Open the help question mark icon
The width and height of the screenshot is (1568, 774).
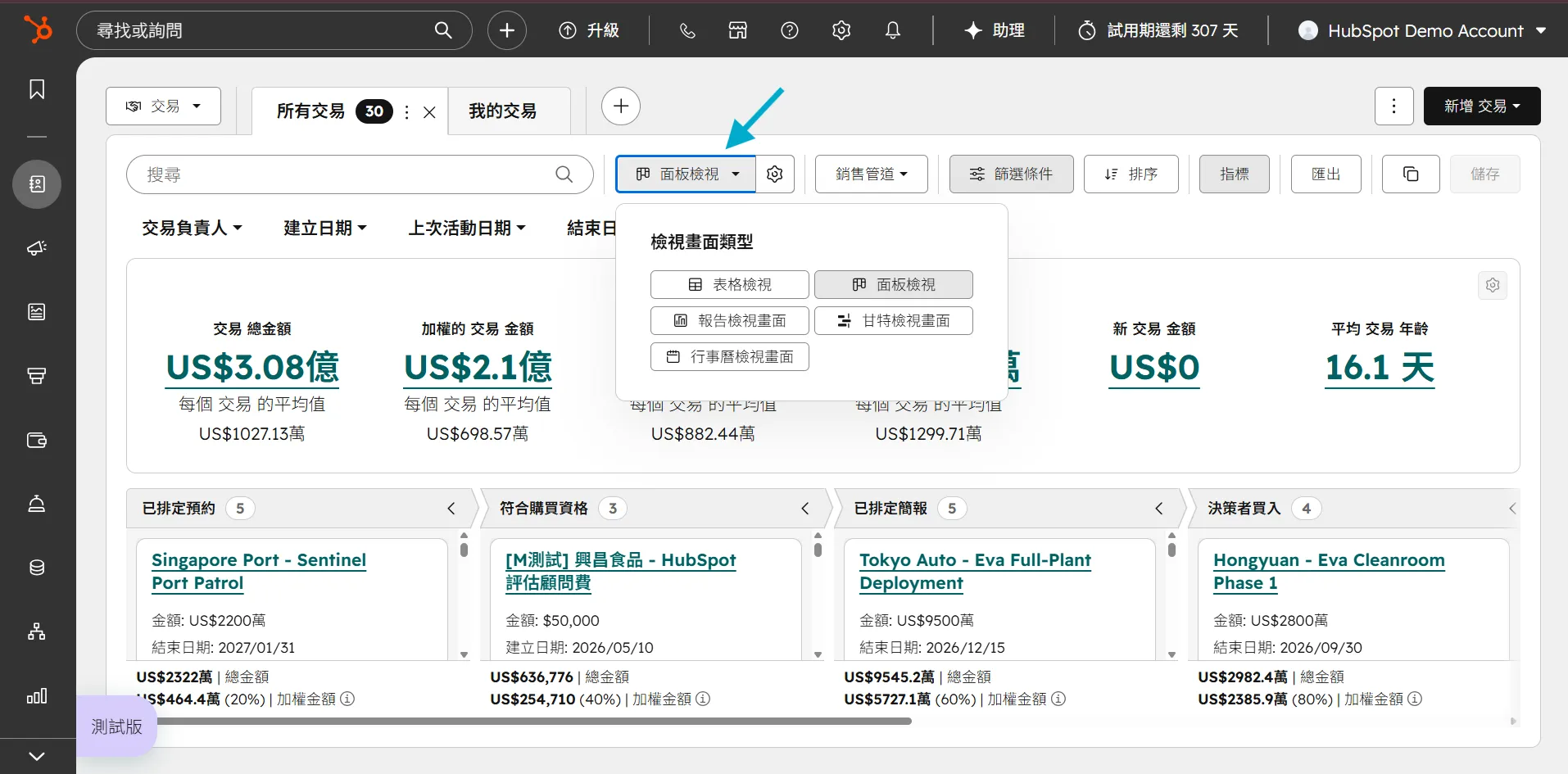[x=790, y=30]
